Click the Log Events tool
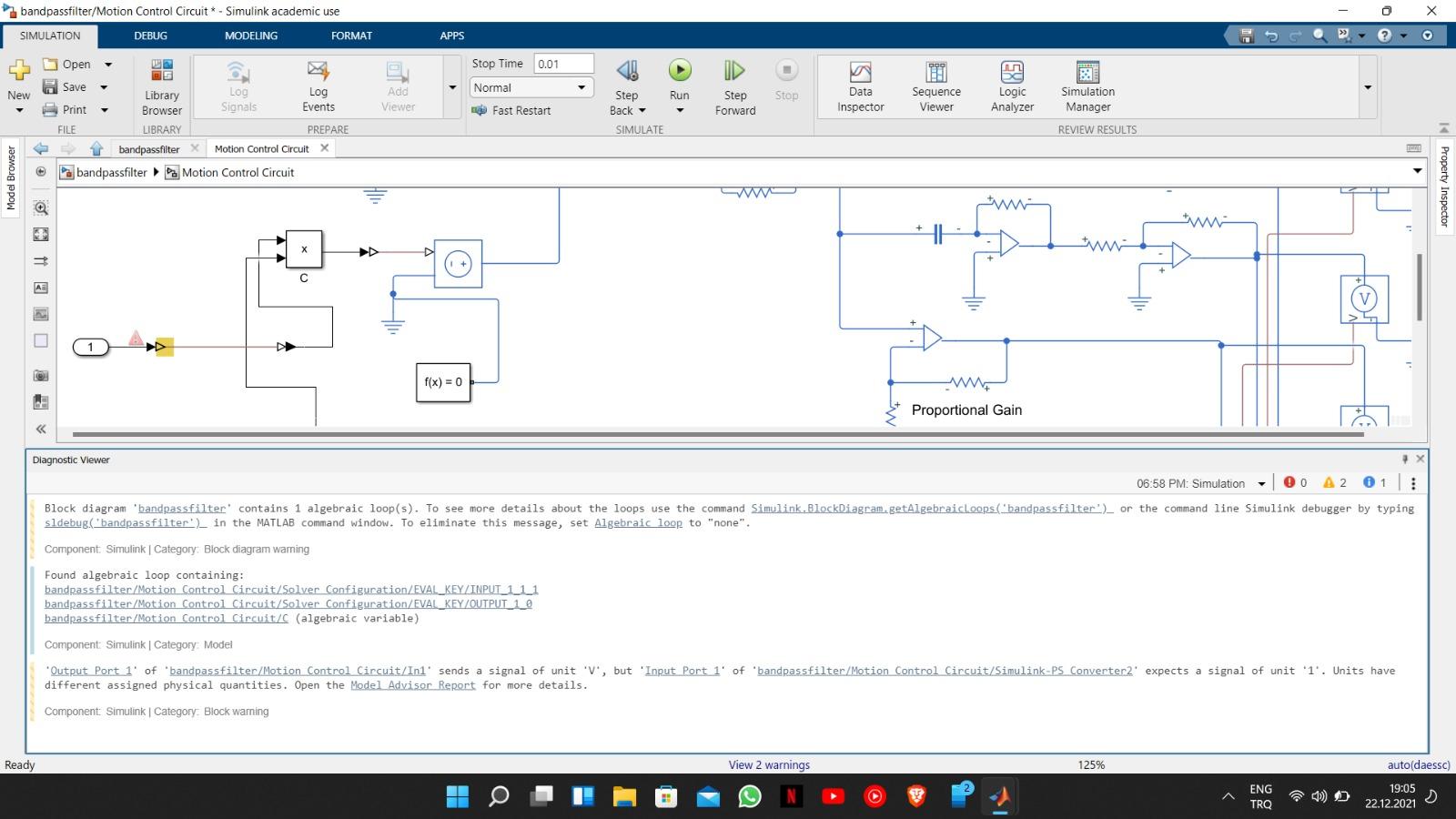 318,86
